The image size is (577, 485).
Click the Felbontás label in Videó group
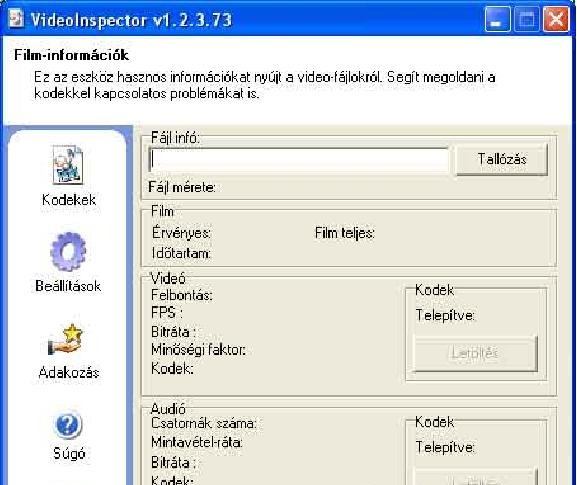182,295
